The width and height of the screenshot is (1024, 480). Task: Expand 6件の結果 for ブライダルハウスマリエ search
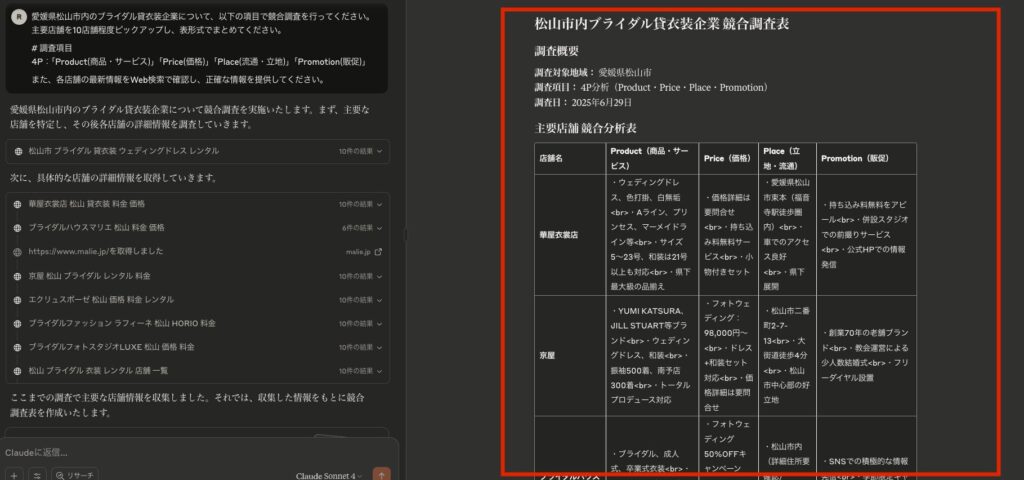point(362,228)
